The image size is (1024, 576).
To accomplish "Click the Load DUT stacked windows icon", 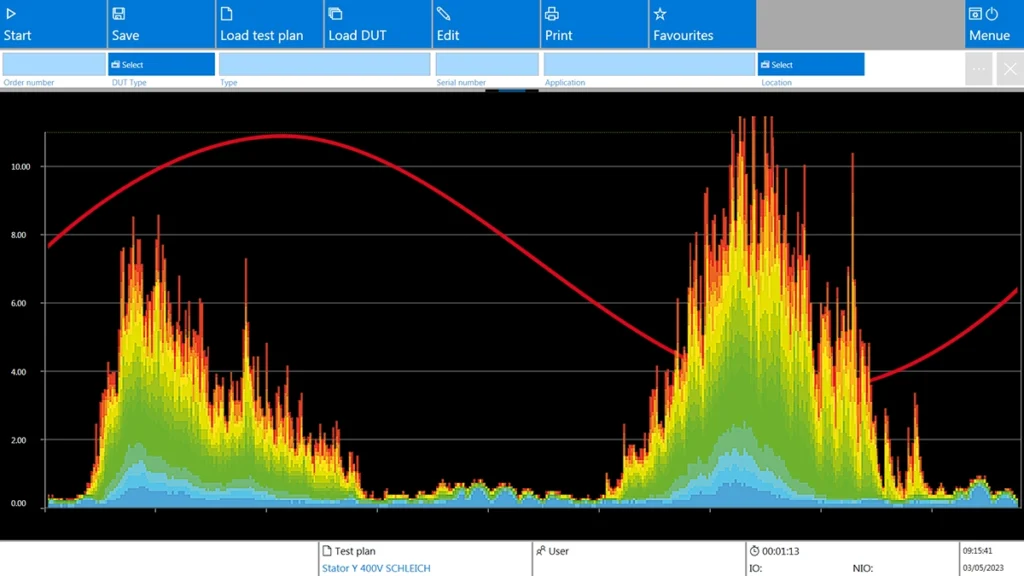I will [335, 14].
